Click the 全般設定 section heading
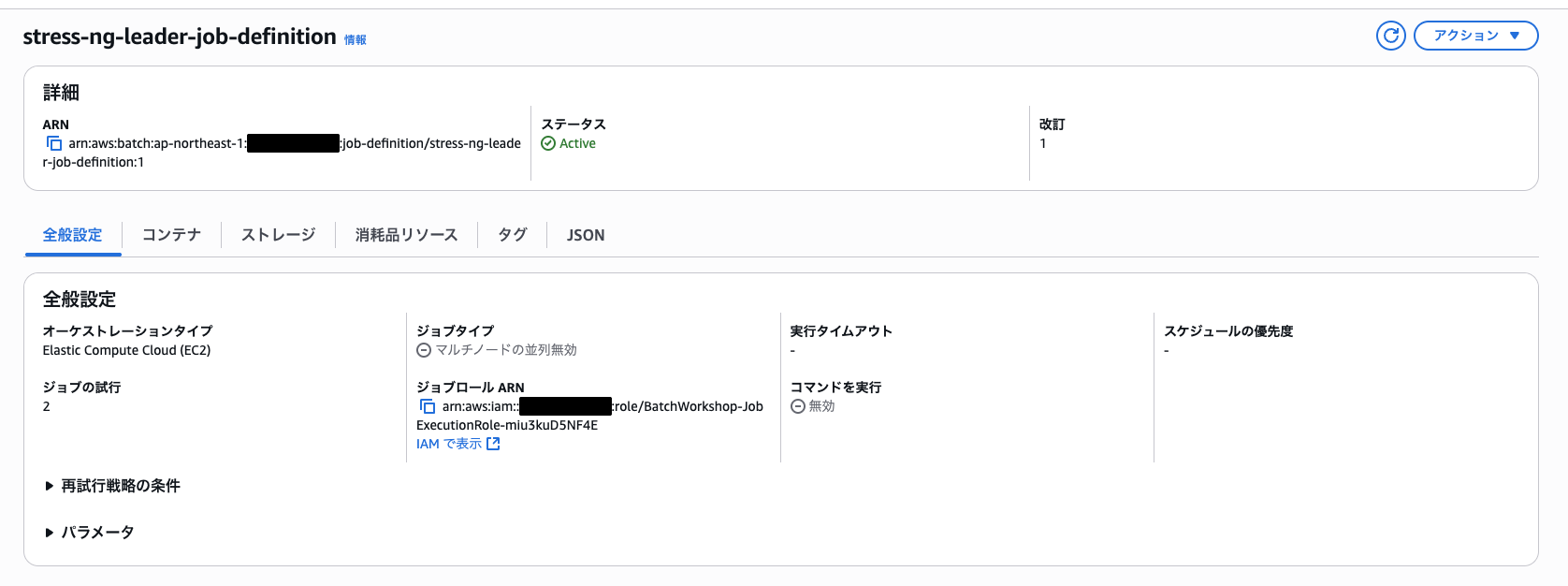 click(80, 300)
